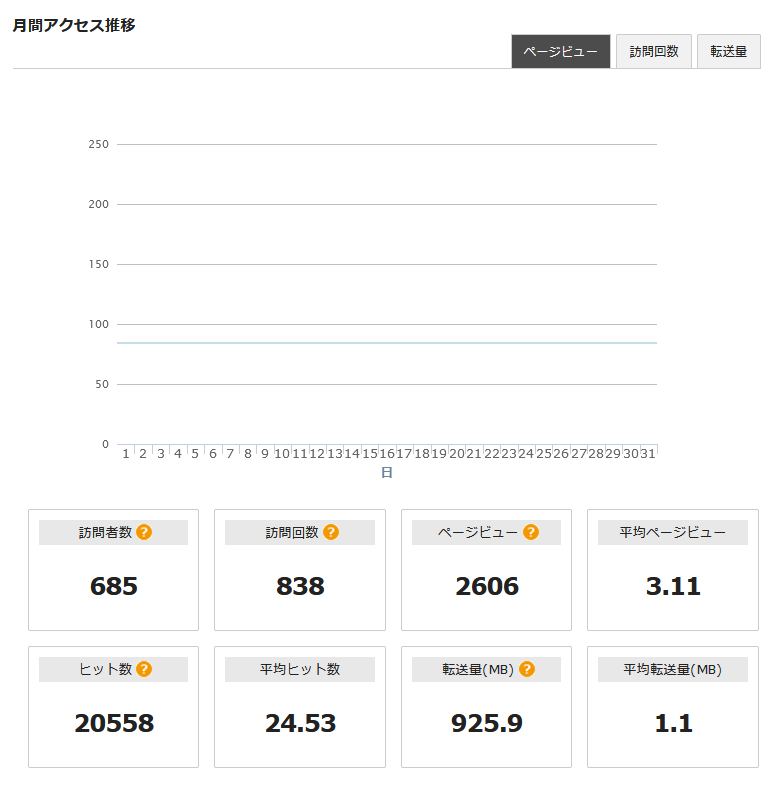Select the ページビュー tab above chart
Viewport: 779px width, 799px height.
560,51
